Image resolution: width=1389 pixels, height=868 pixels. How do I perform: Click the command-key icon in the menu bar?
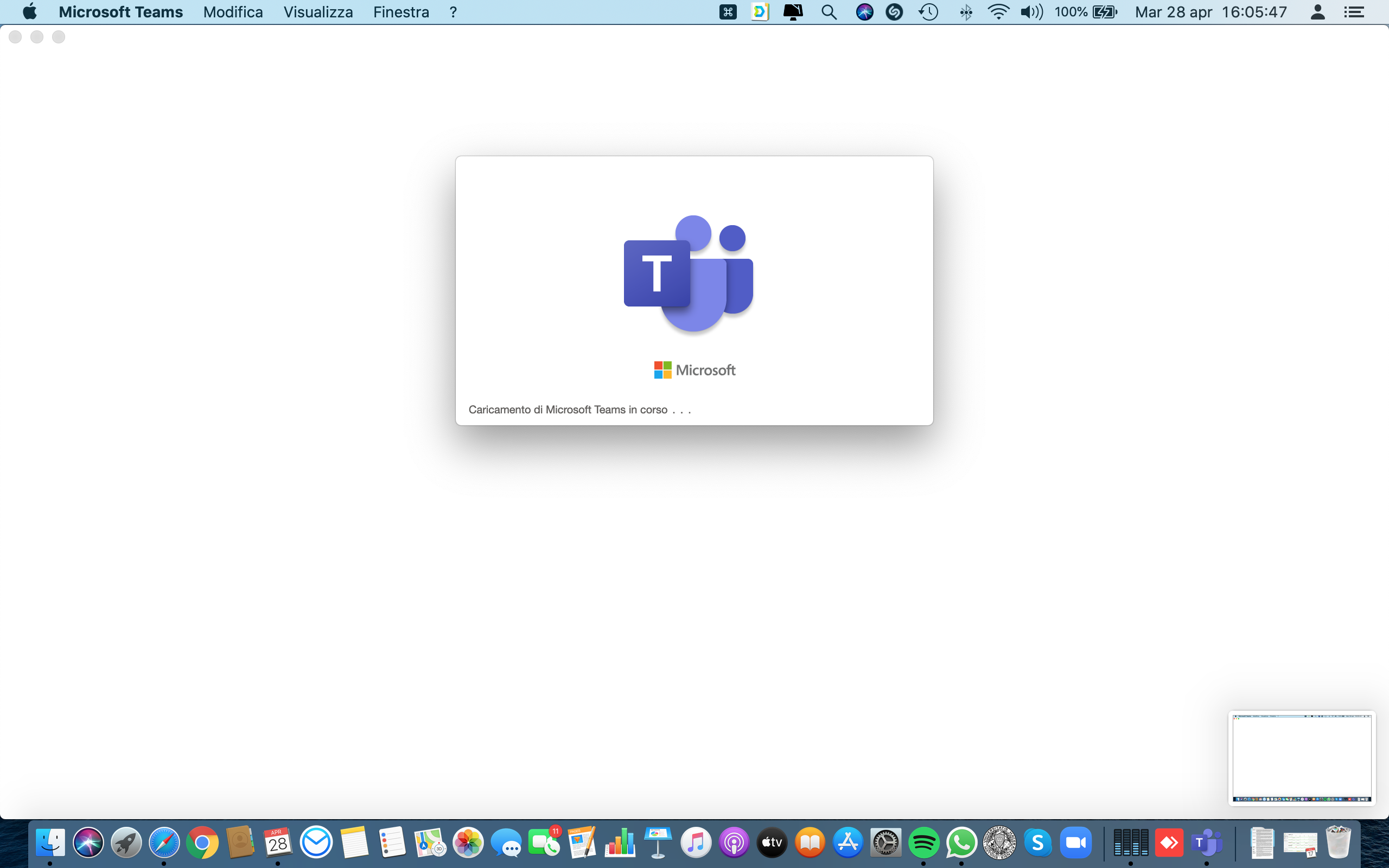click(x=728, y=12)
